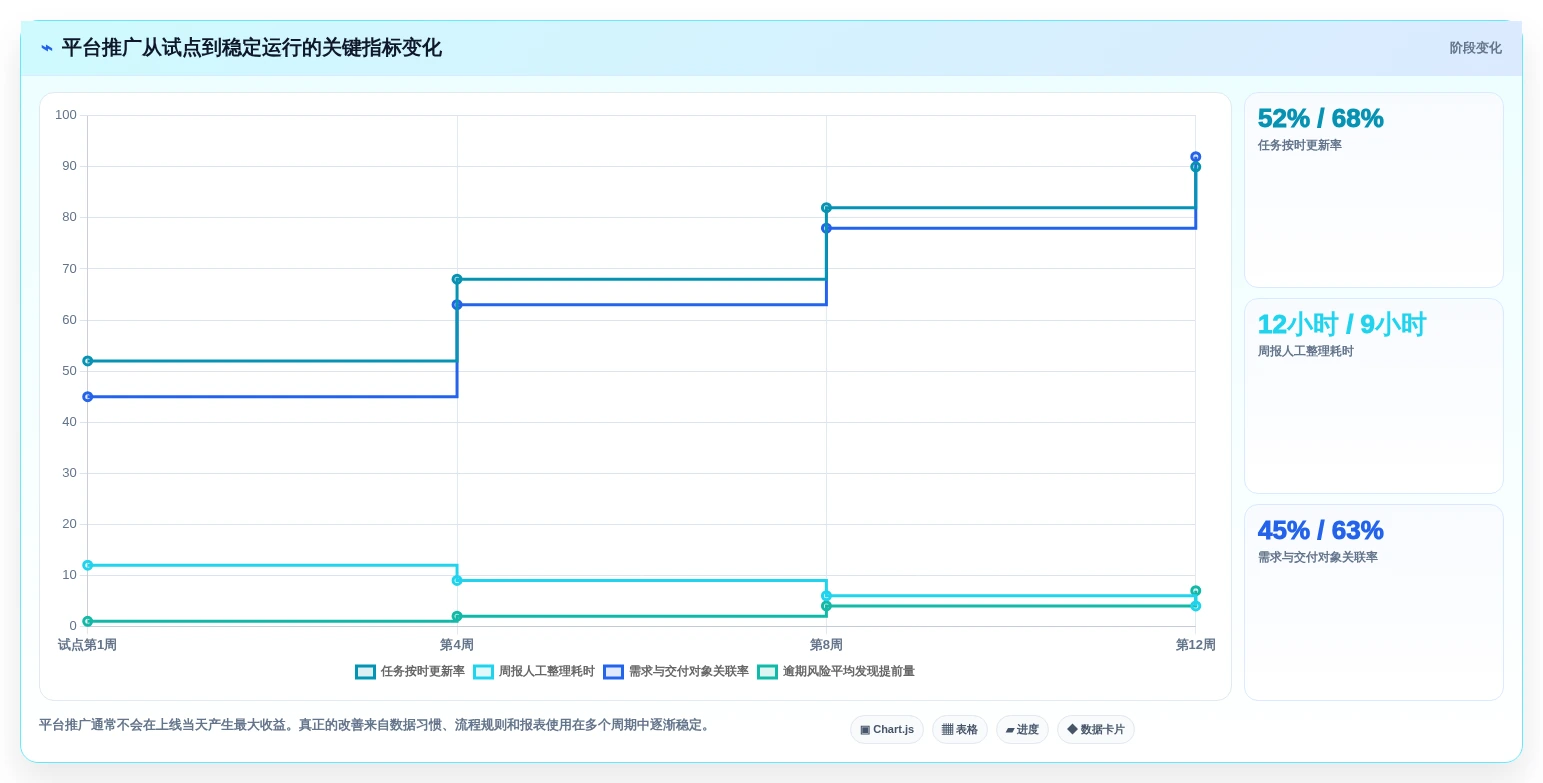The image size is (1543, 783).
Task: Click the 需求与交付对象关联率 point at 第12周 (92)
Action: (1195, 157)
